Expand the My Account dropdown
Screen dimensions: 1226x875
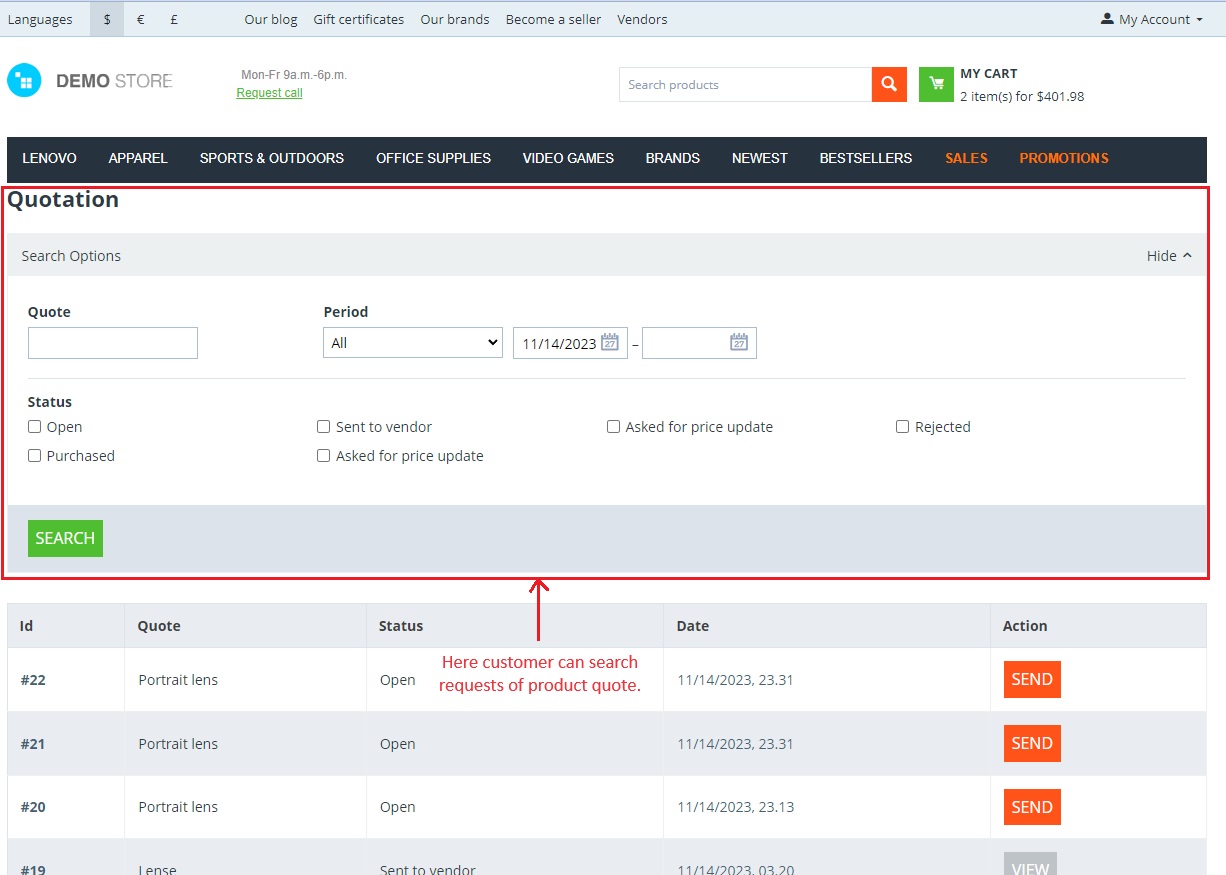click(1152, 19)
